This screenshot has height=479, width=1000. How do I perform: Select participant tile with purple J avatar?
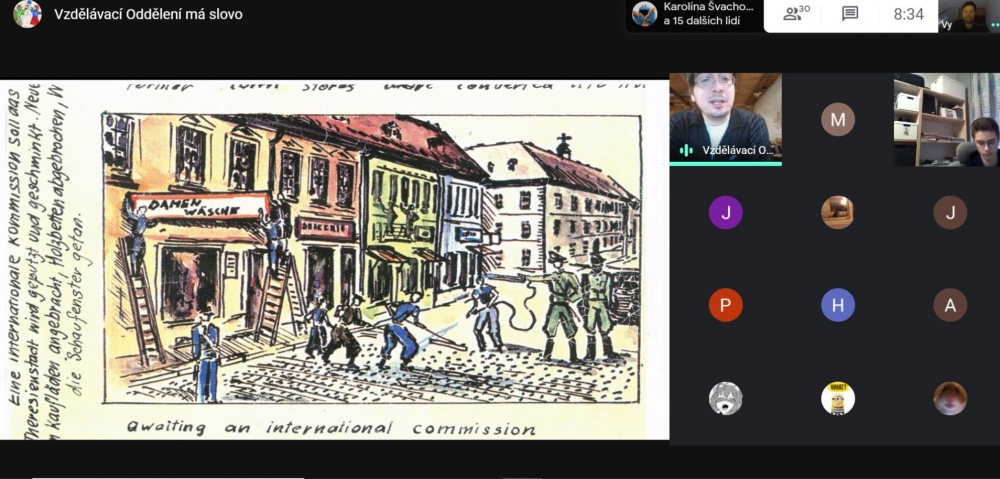click(725, 212)
